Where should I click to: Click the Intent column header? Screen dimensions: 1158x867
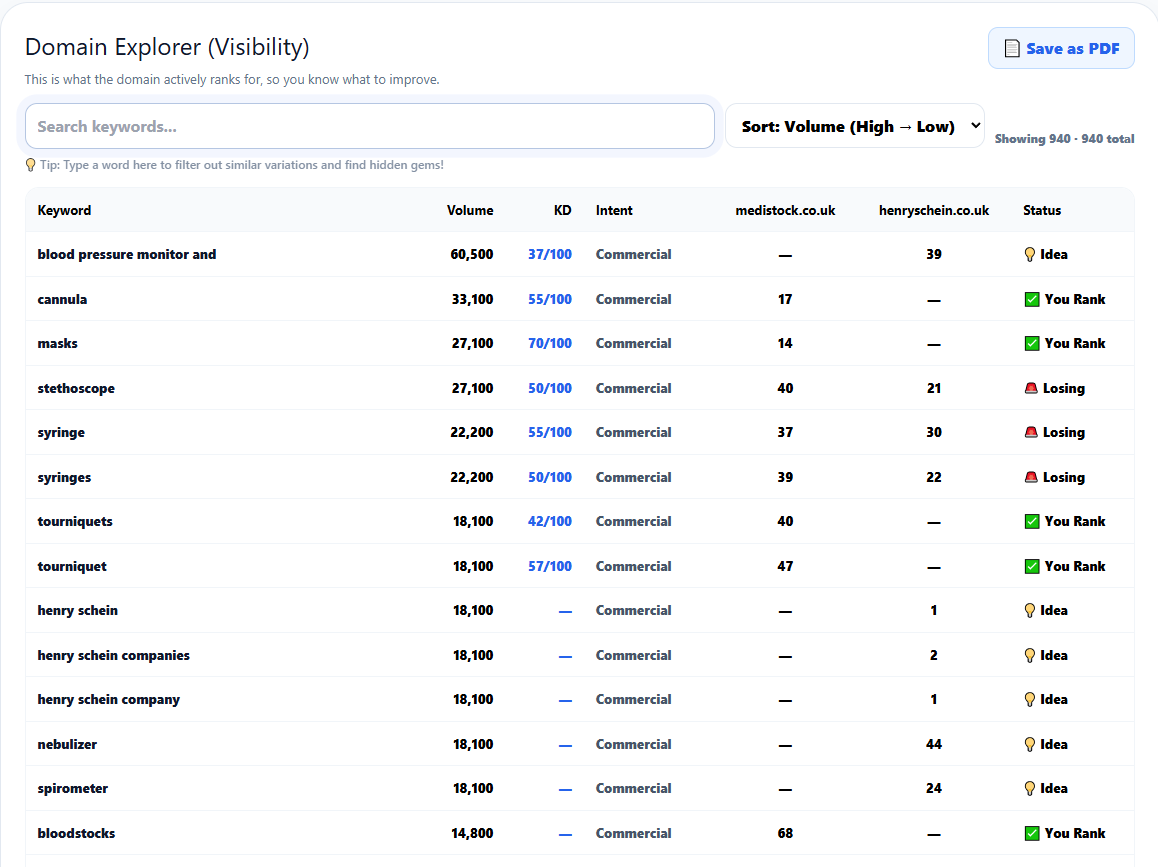(614, 210)
